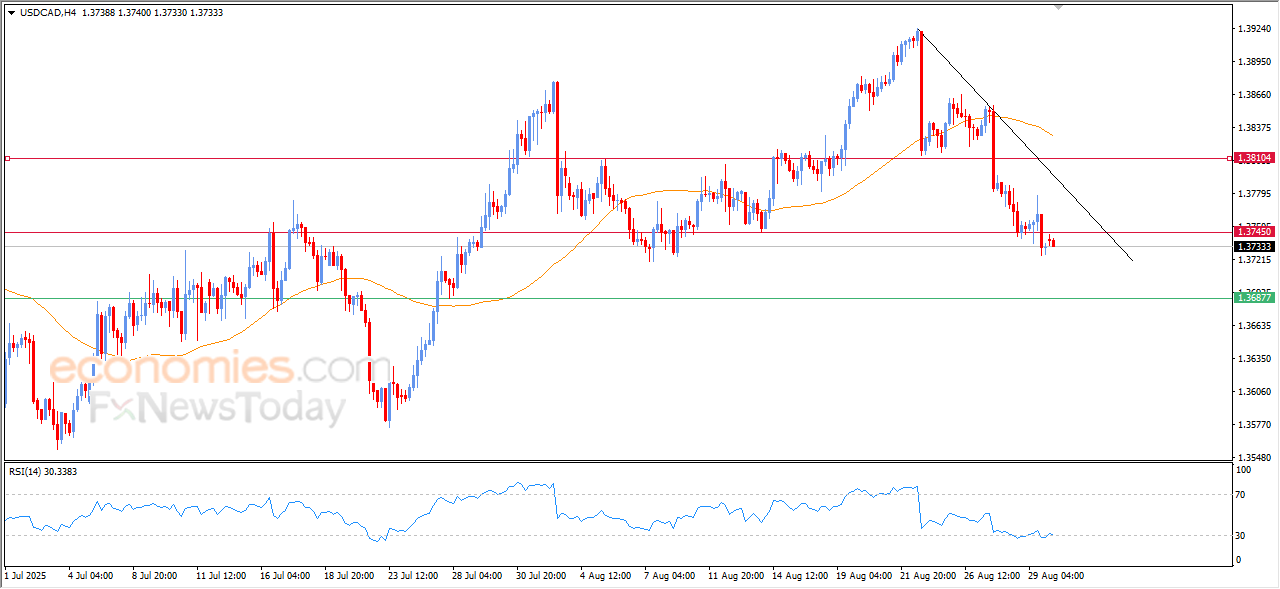Click the 1.37795 price axis label
The width and height of the screenshot is (1280, 589).
pyautogui.click(x=1254, y=194)
